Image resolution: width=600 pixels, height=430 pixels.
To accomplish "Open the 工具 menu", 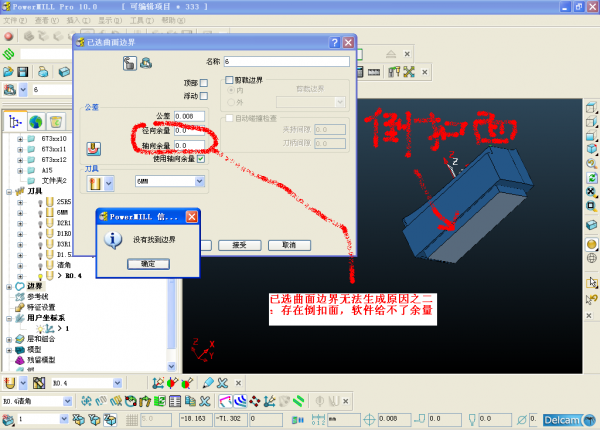I will pos(142,20).
